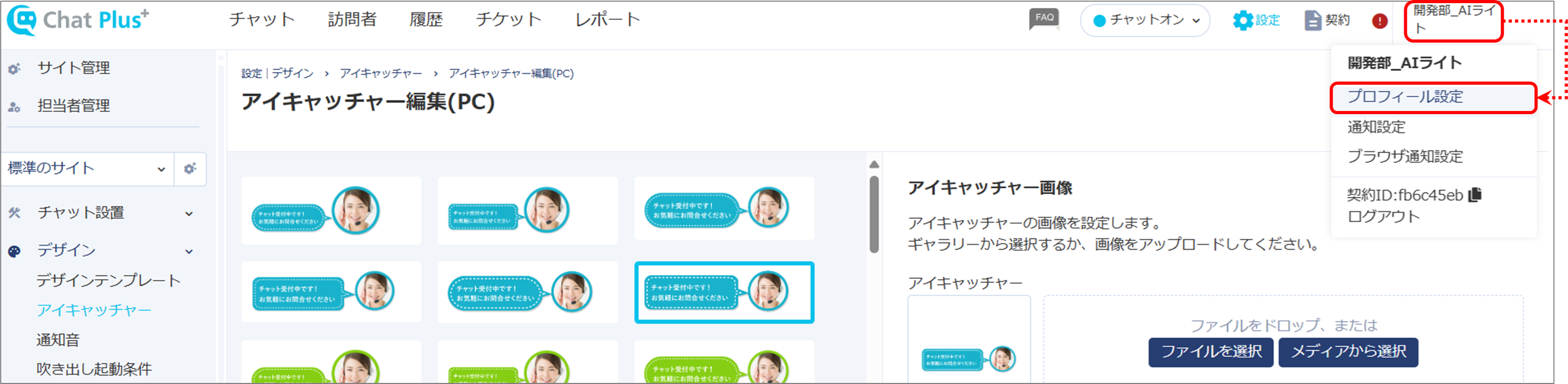Click the Chat Plus logo
1568x384 pixels.
click(x=77, y=20)
